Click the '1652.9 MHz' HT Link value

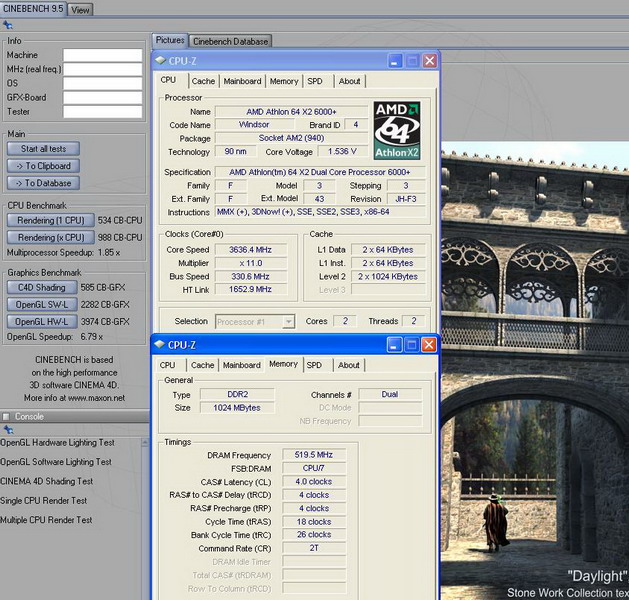(x=251, y=289)
